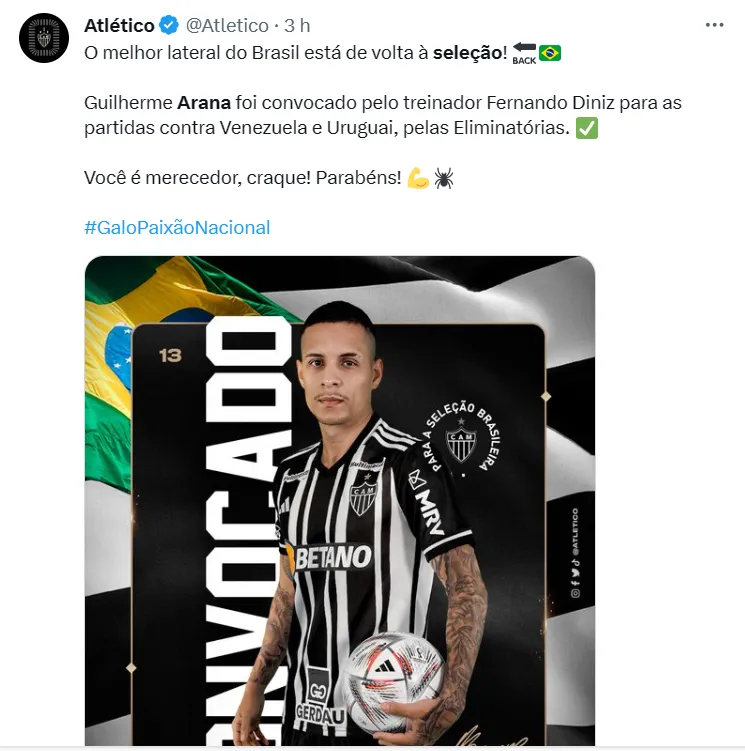Open the 3 h timestamp link

click(x=297, y=25)
